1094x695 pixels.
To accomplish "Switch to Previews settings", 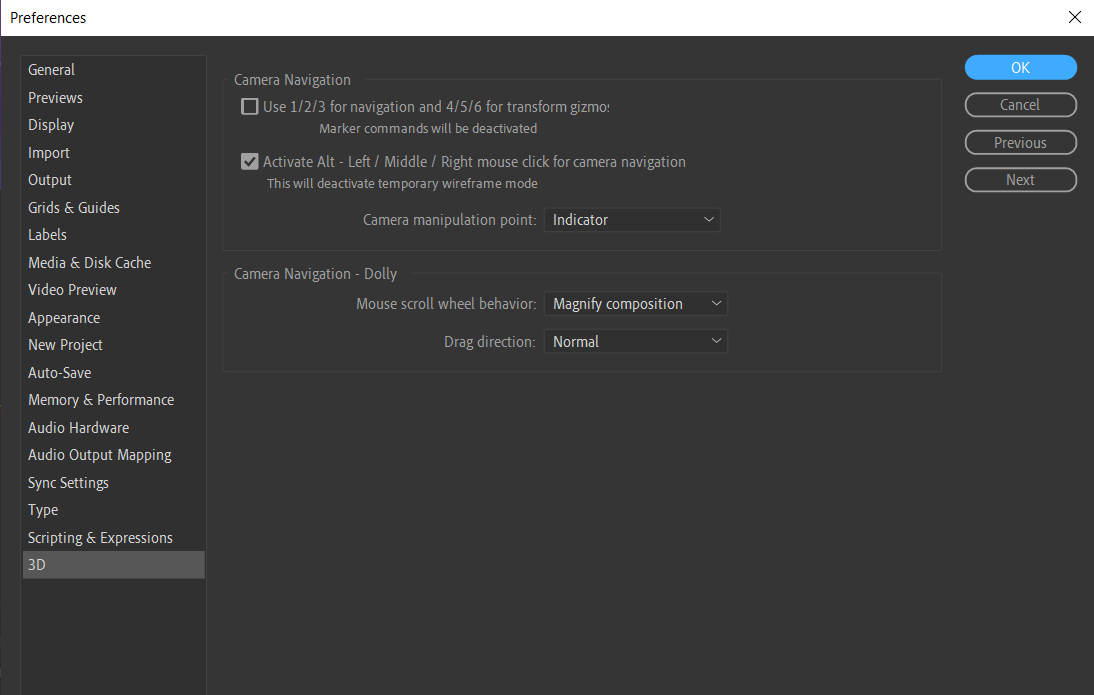I will (55, 97).
